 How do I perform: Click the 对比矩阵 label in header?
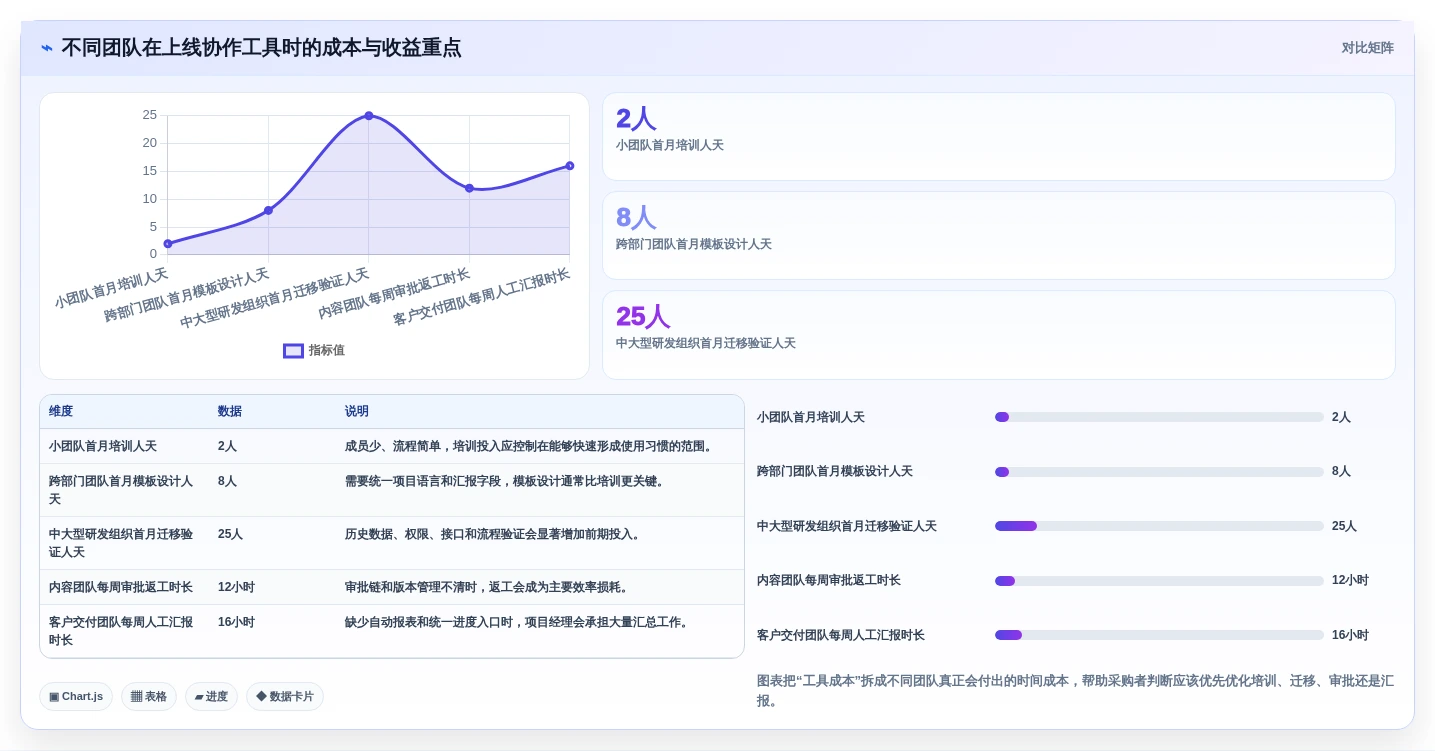tap(1367, 48)
